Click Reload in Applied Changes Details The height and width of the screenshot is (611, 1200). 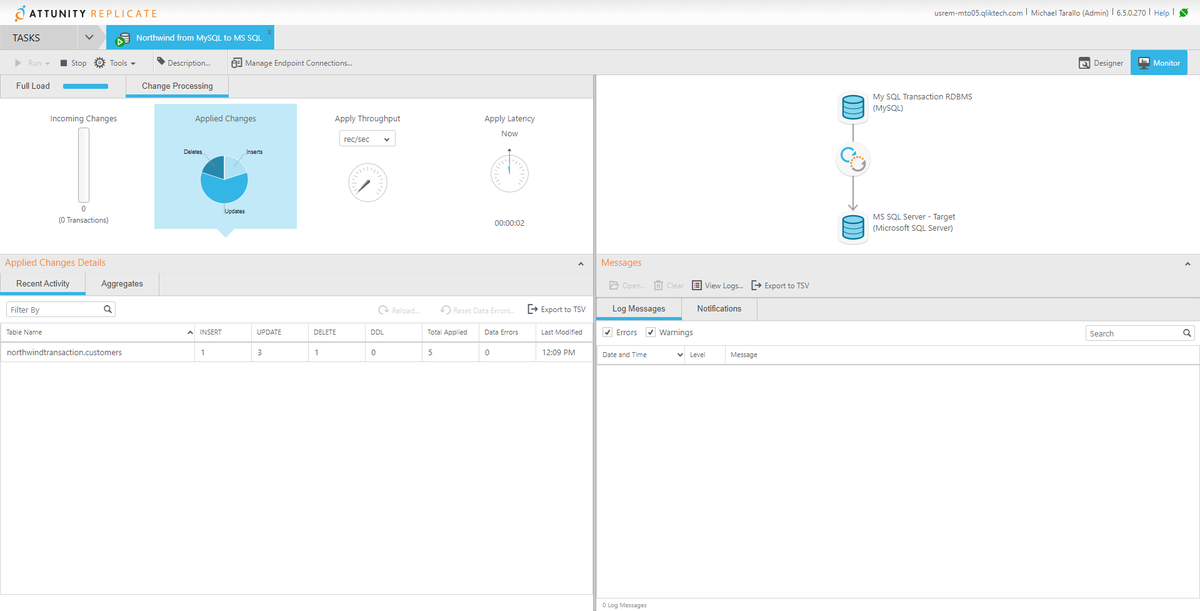[x=399, y=310]
